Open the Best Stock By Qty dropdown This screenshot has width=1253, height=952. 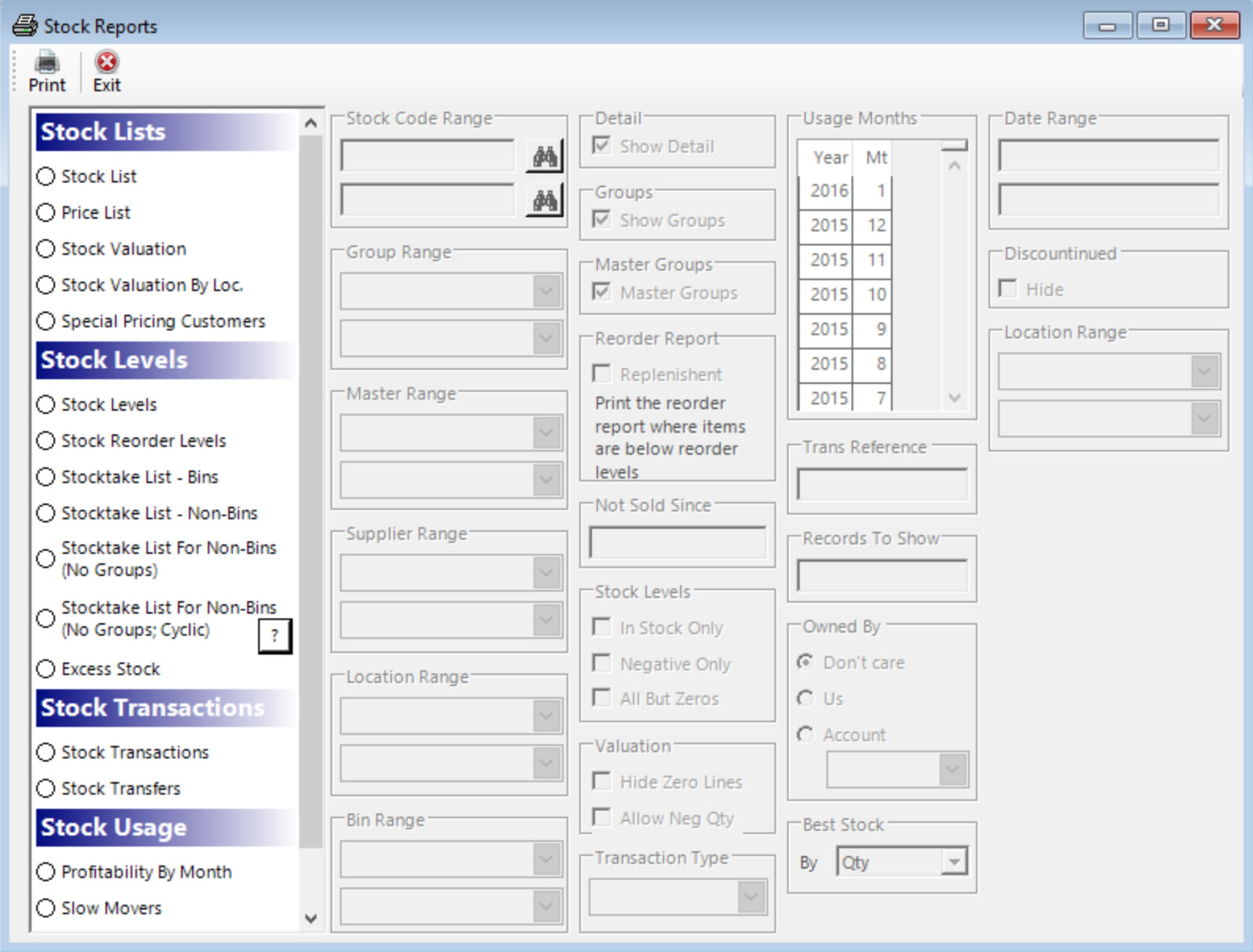(954, 862)
